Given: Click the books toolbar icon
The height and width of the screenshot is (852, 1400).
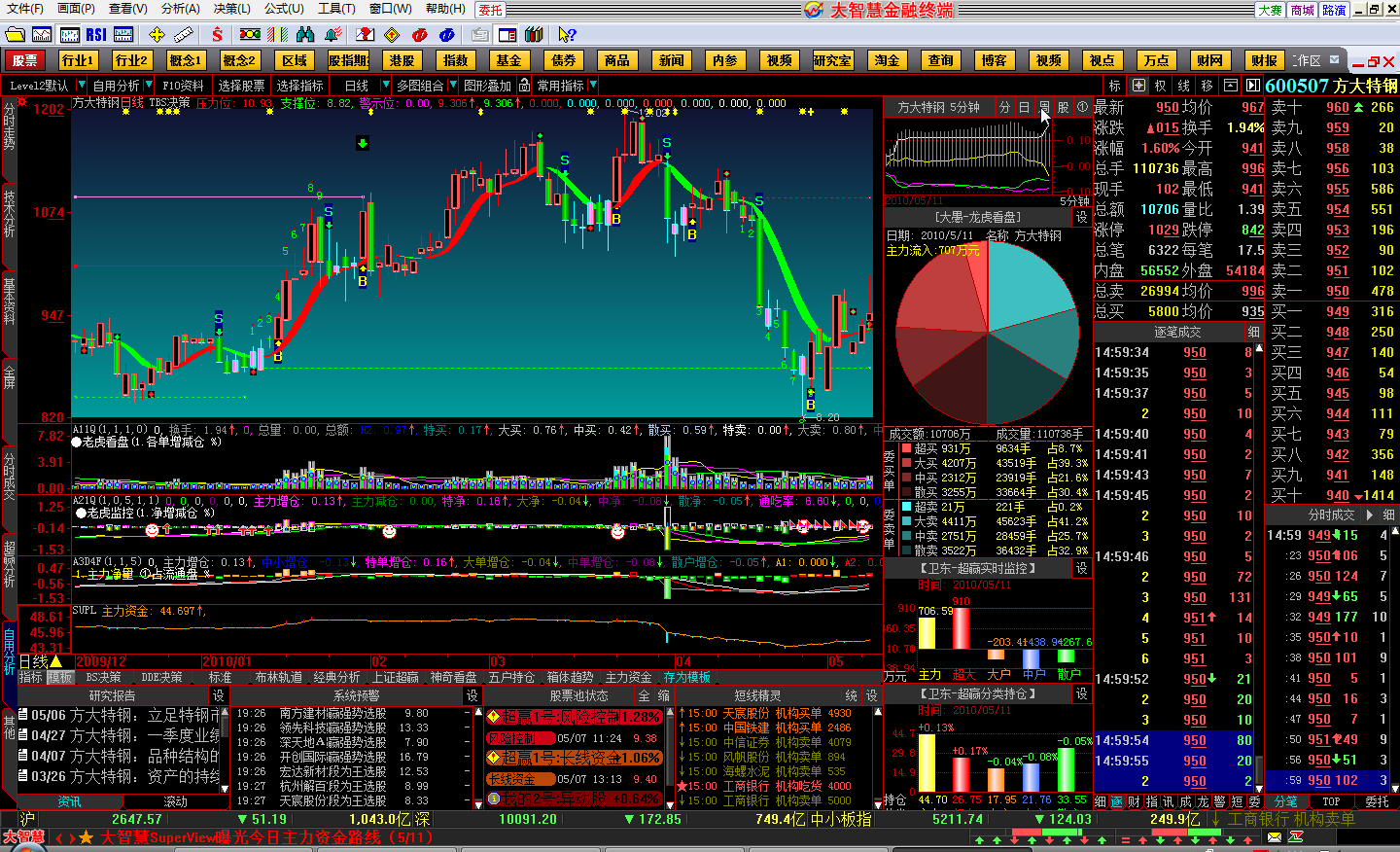Looking at the screenshot, I should point(534,34).
